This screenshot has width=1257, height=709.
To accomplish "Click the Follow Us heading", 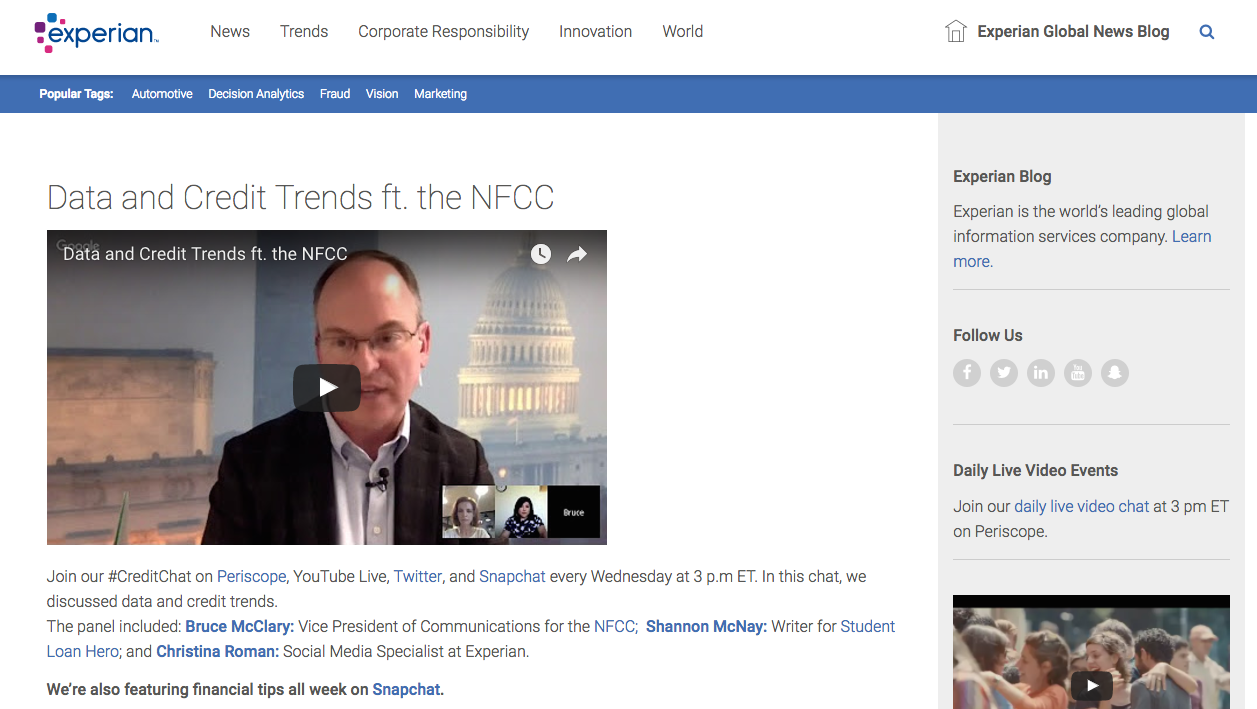I will click(988, 336).
